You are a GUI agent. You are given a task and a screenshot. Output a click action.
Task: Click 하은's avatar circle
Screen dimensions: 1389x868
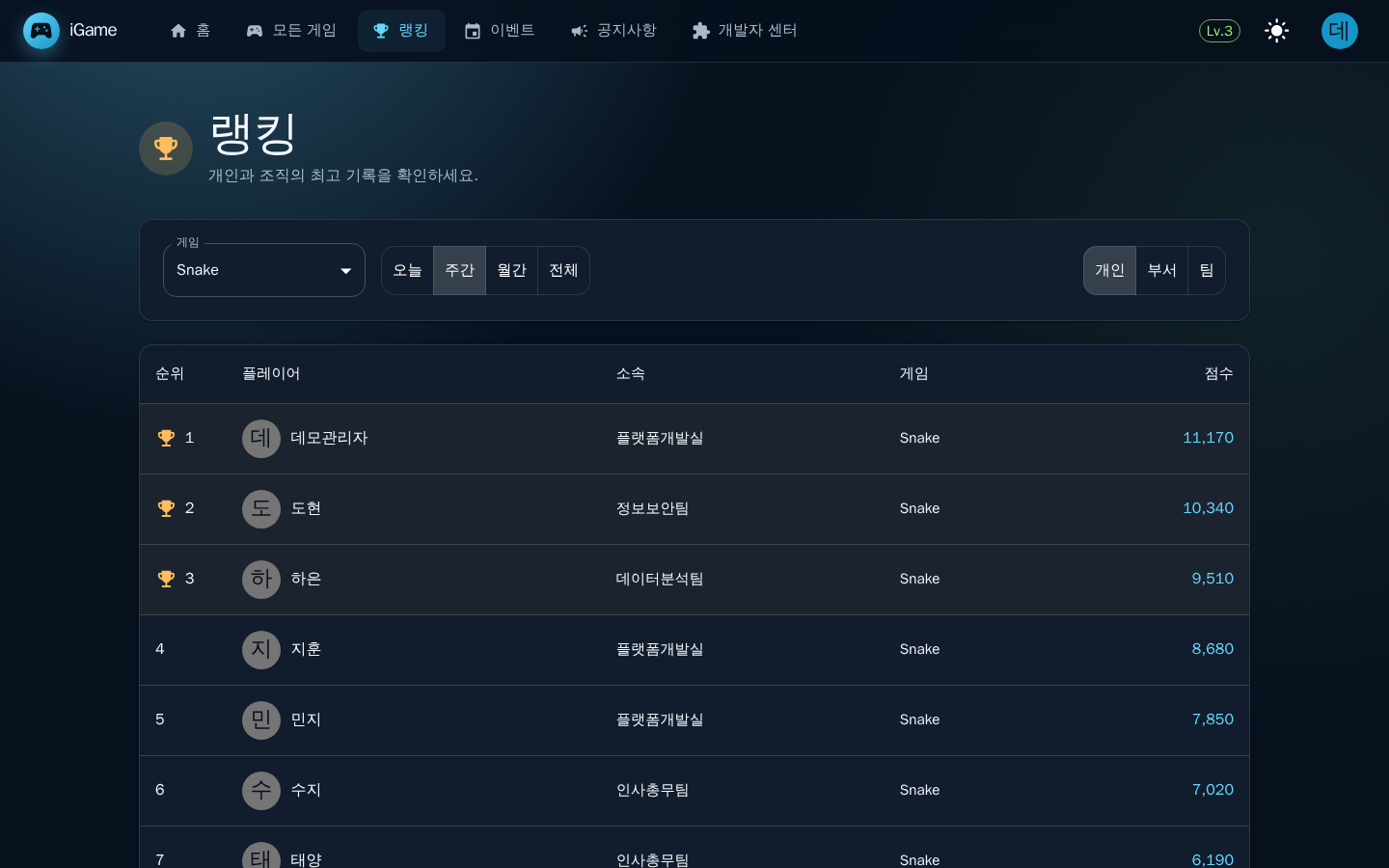(x=261, y=580)
